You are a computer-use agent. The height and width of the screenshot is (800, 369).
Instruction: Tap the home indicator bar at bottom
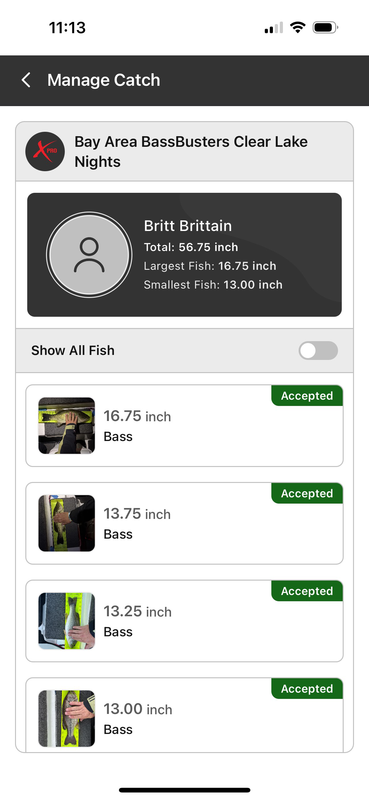[184, 790]
